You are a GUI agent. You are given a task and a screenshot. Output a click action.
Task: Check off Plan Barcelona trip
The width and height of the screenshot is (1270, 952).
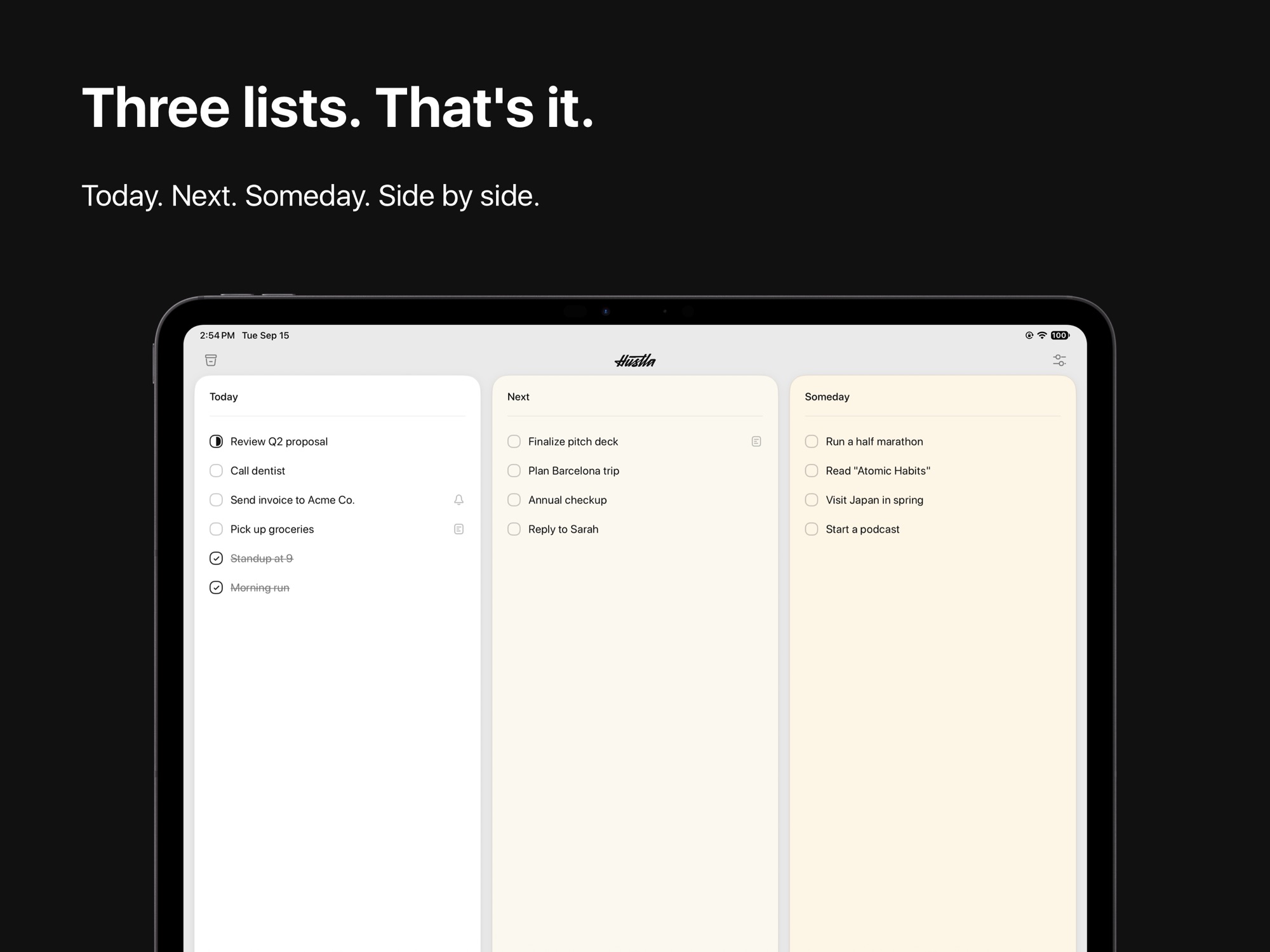(x=514, y=471)
